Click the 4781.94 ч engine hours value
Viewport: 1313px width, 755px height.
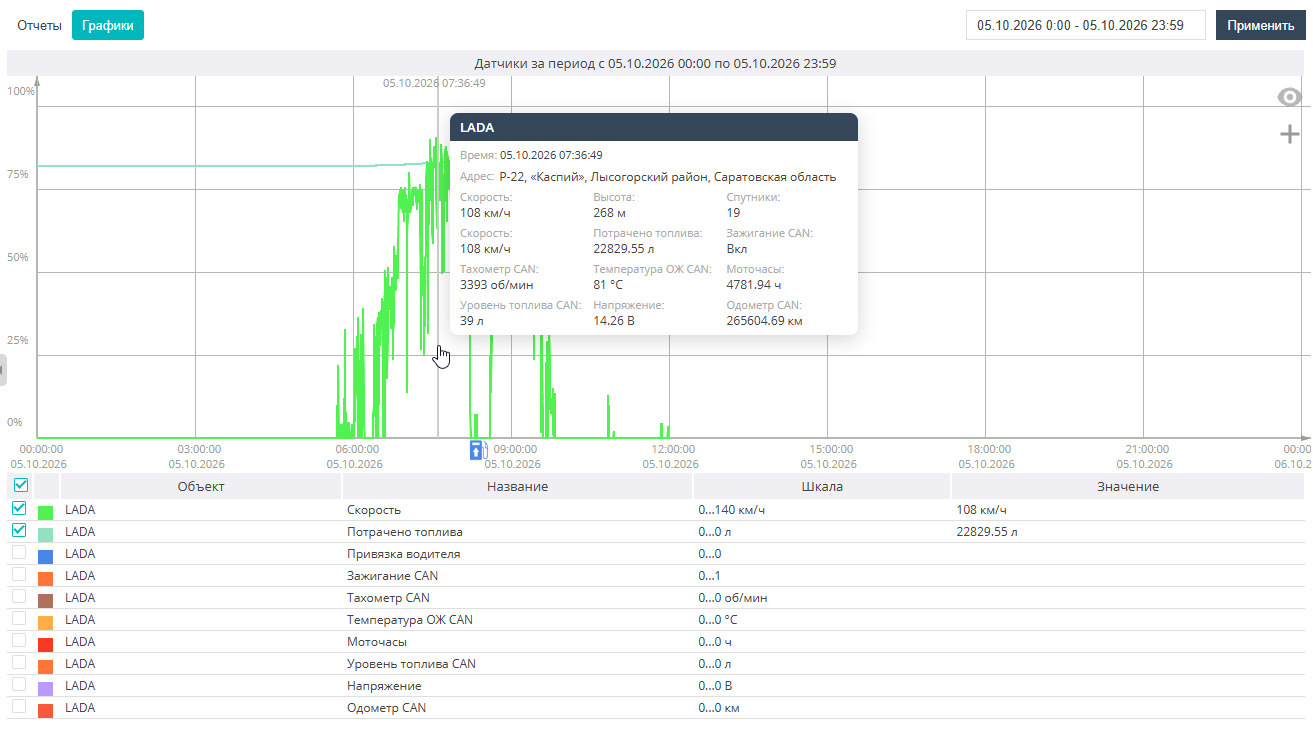(755, 285)
